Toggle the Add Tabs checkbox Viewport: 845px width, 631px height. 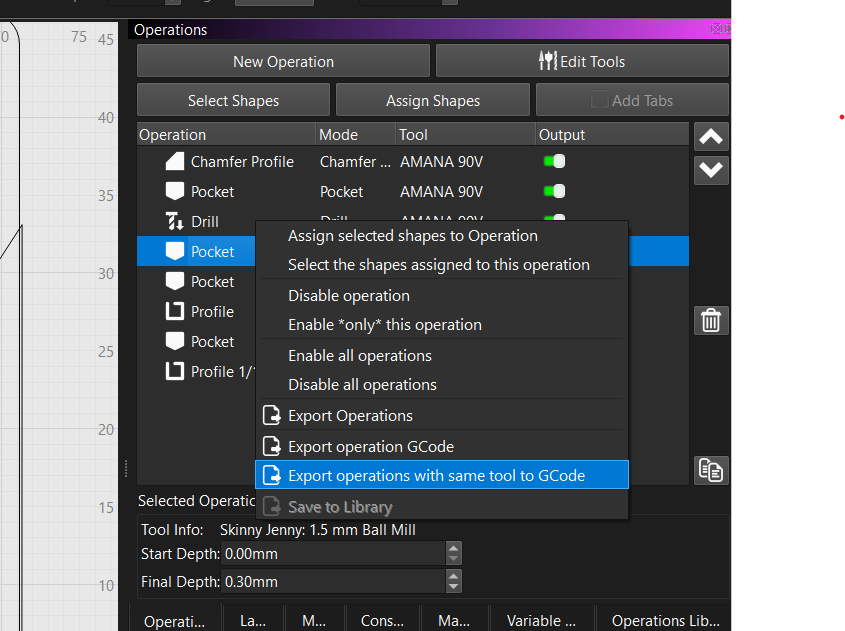(599, 100)
